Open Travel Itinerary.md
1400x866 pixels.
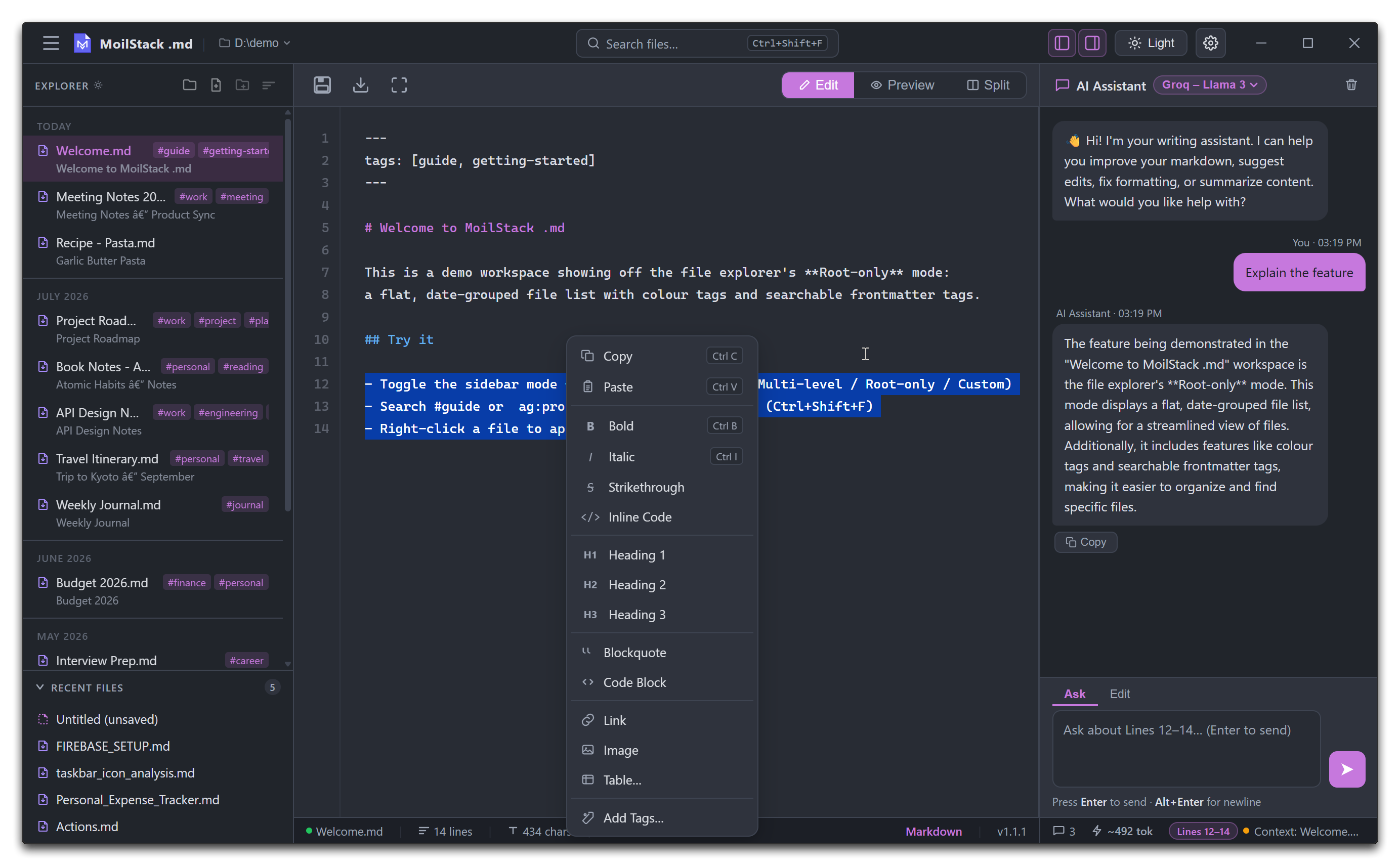[152, 467]
